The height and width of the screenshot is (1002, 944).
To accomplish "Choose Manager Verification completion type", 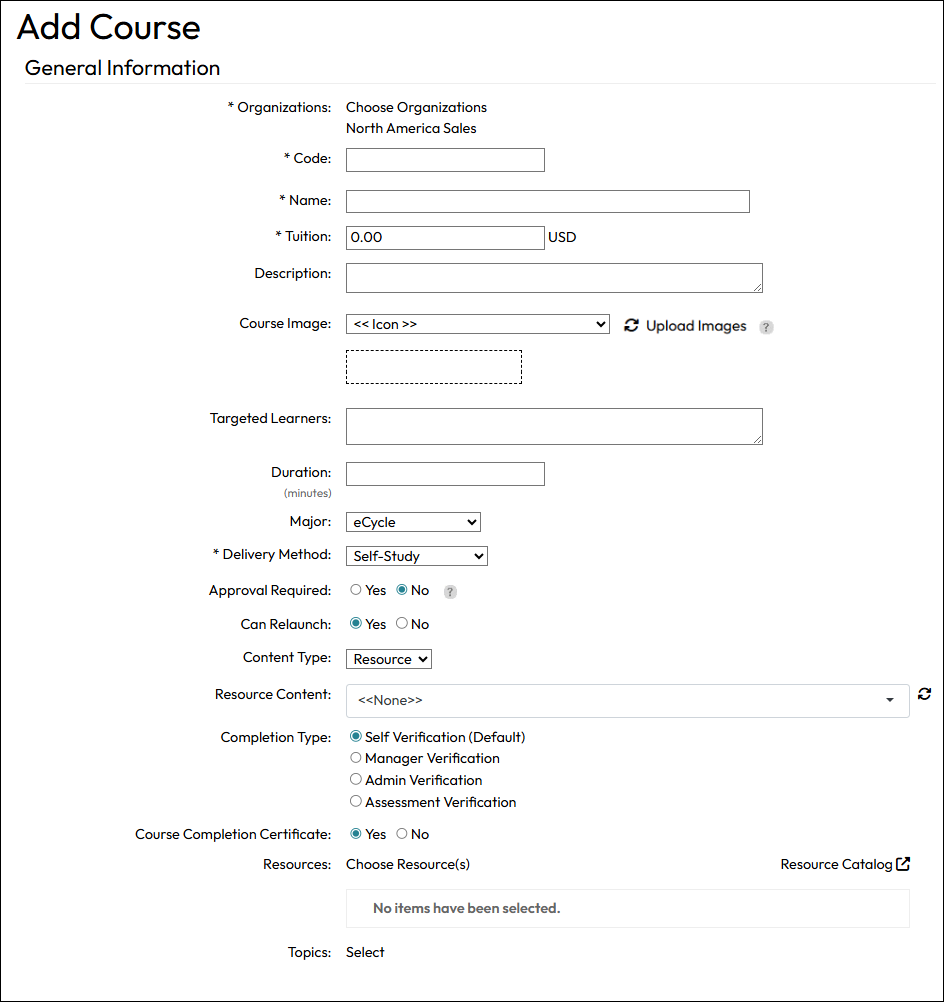I will 356,758.
